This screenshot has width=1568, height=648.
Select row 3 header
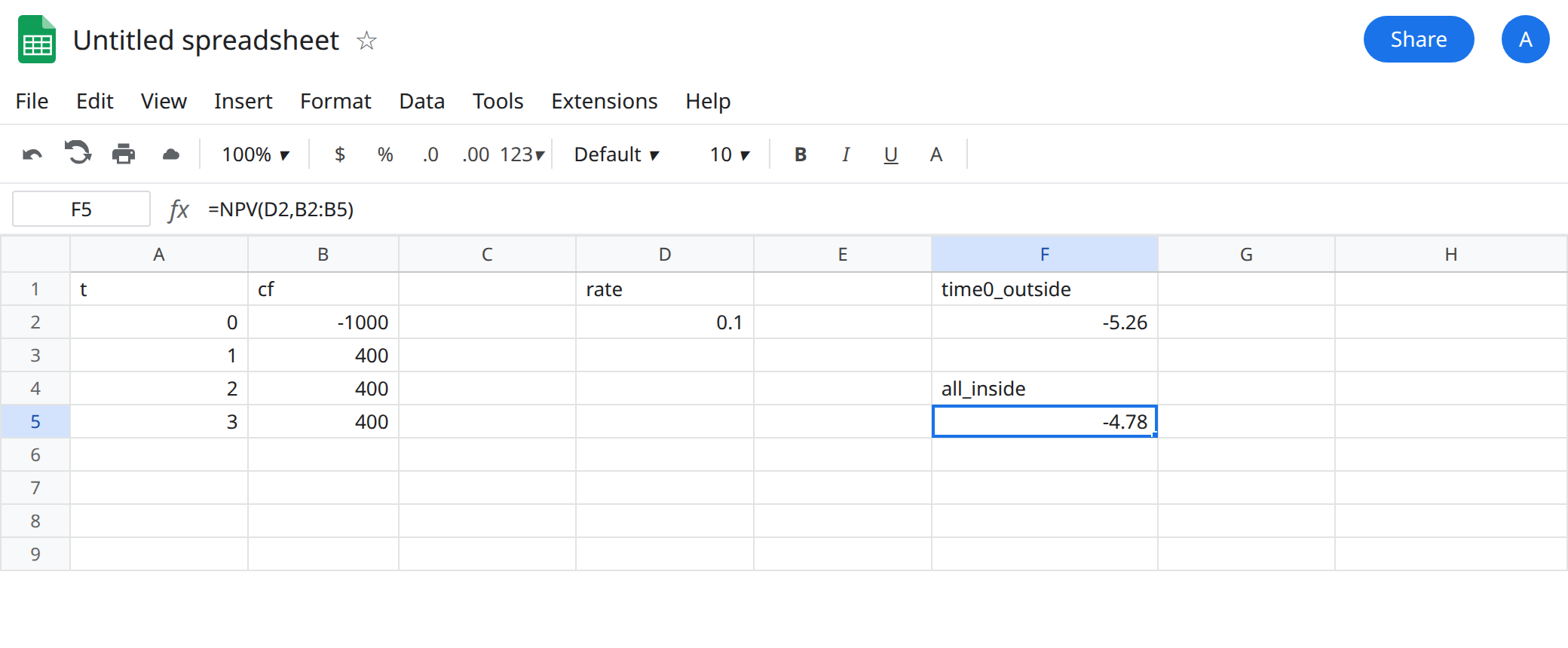pyautogui.click(x=35, y=356)
